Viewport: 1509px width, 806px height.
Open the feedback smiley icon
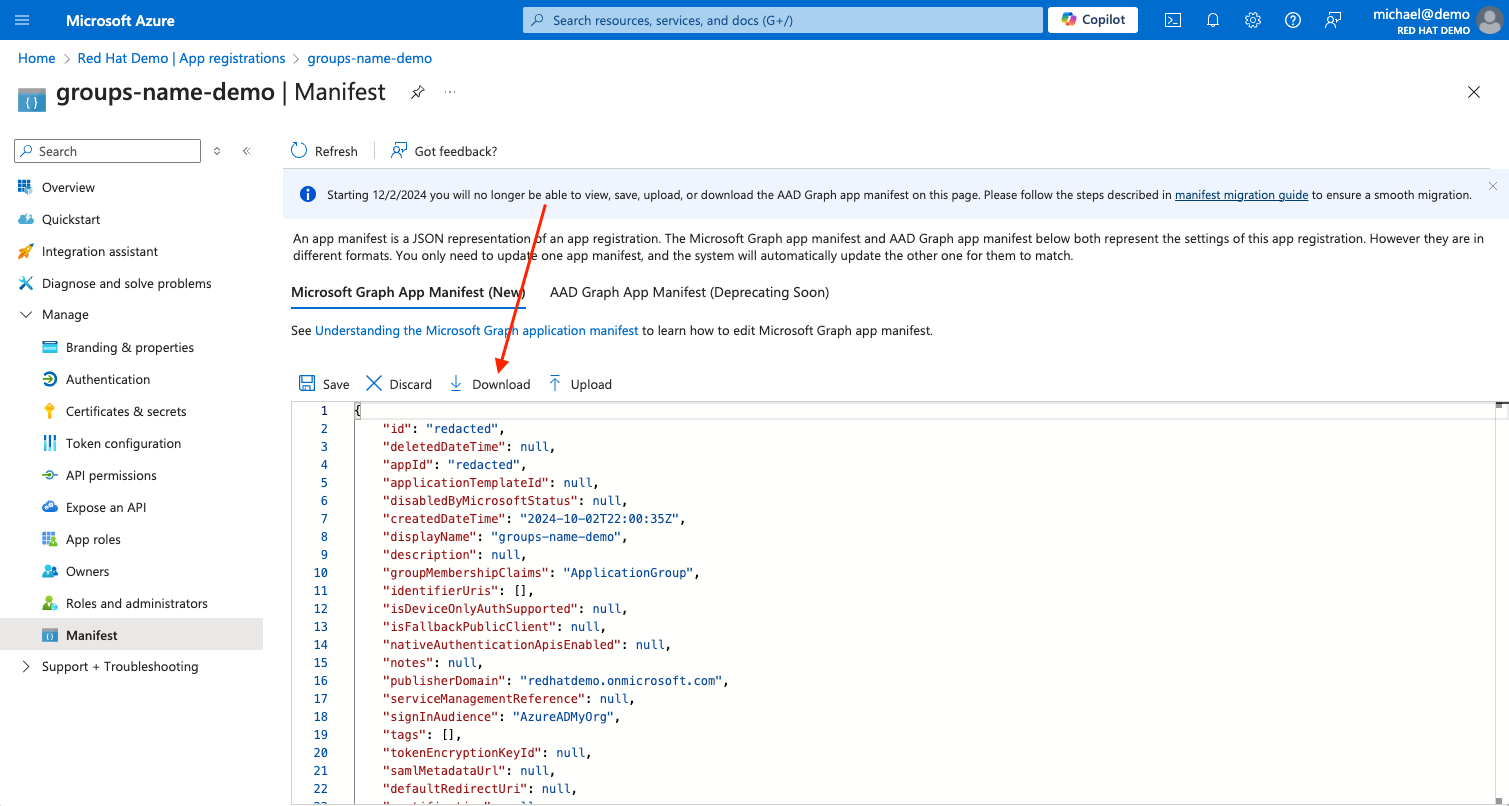coord(1332,19)
